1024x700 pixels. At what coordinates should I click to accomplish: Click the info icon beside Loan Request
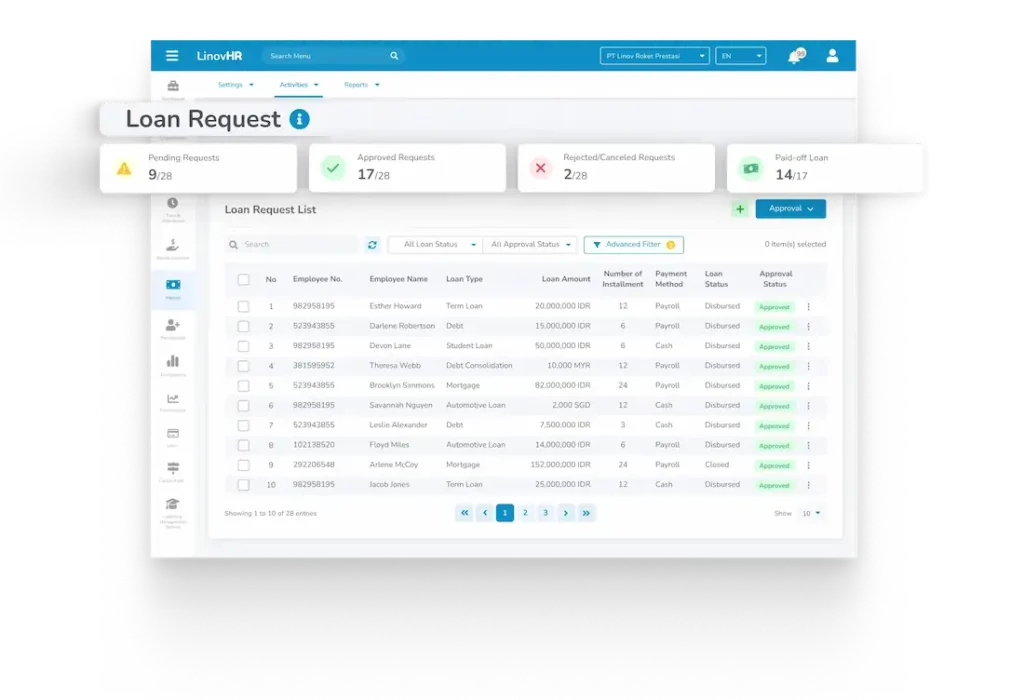299,119
